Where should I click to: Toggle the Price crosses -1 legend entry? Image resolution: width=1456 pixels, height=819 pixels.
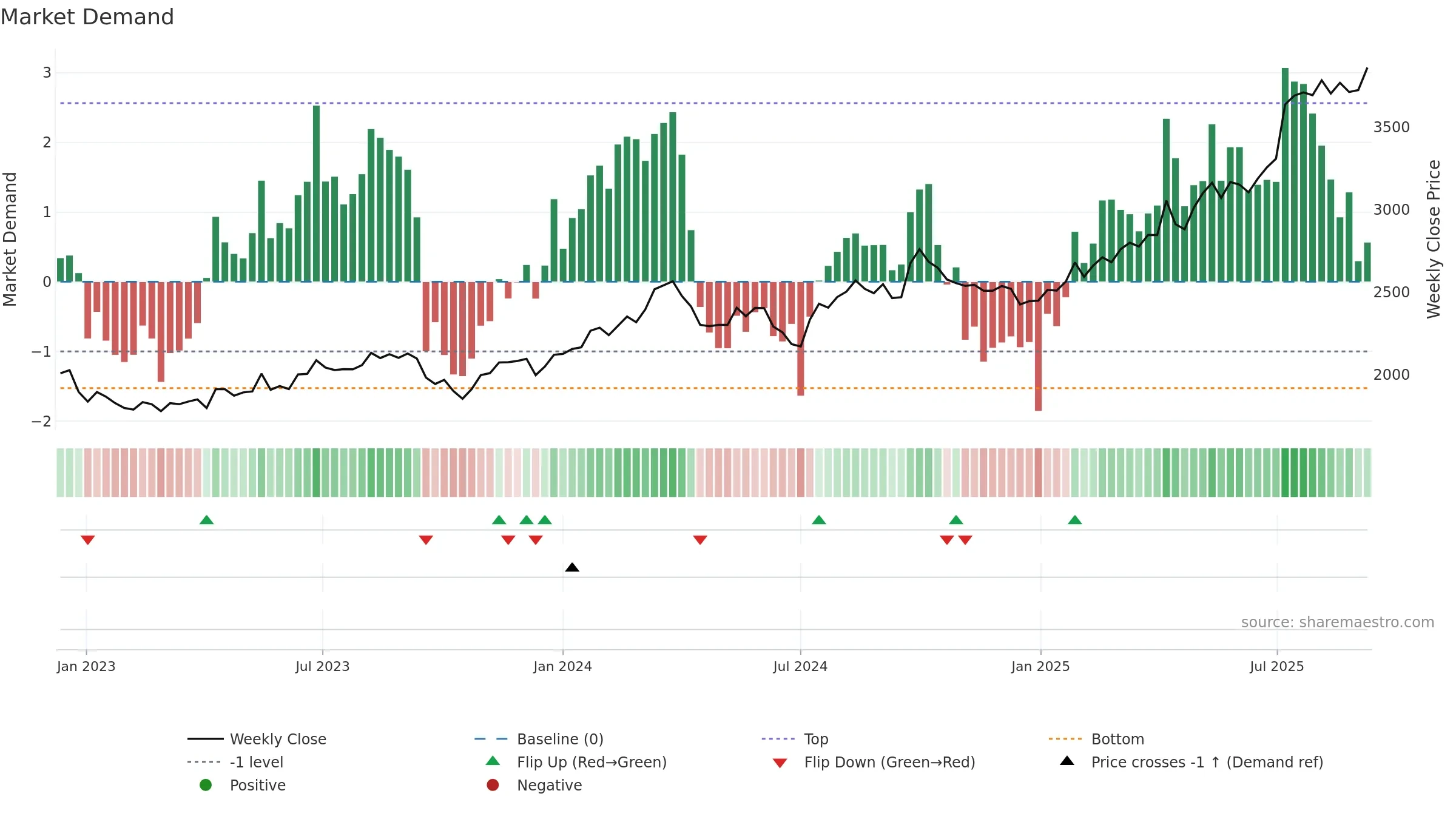click(x=1191, y=762)
